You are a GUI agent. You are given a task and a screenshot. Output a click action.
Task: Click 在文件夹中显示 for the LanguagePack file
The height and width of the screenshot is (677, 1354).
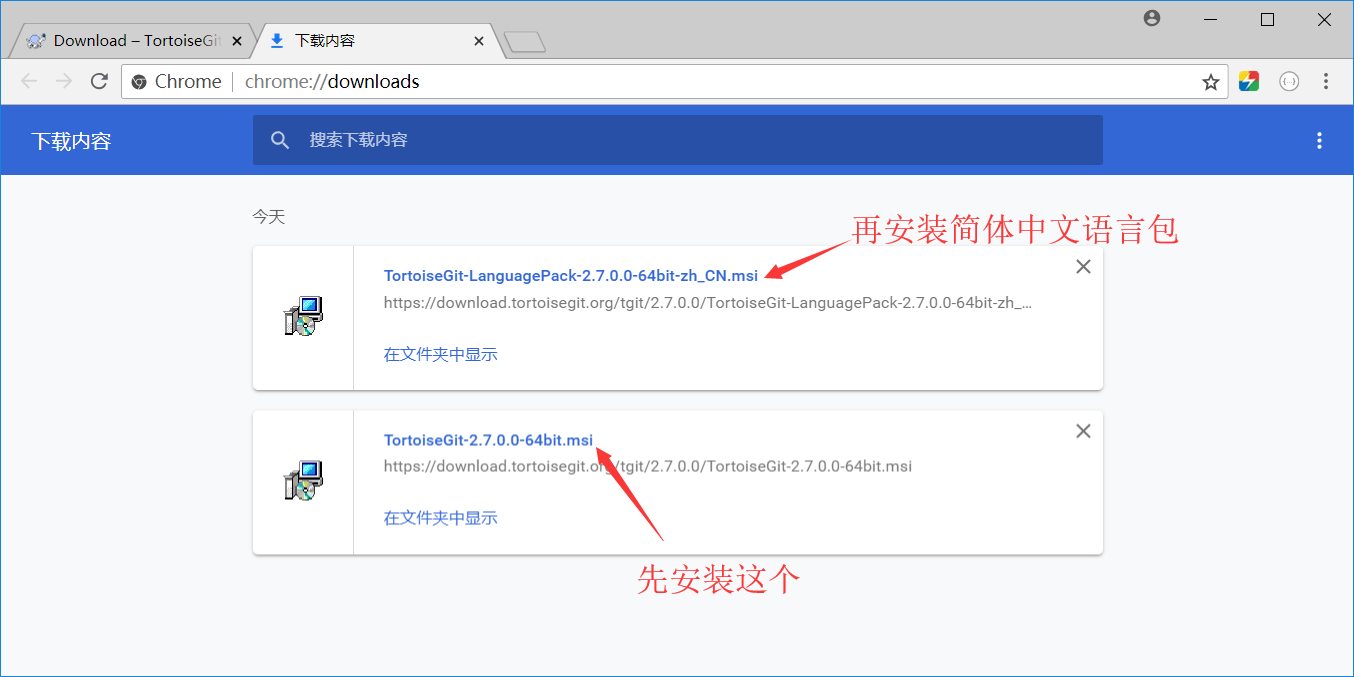(x=441, y=354)
